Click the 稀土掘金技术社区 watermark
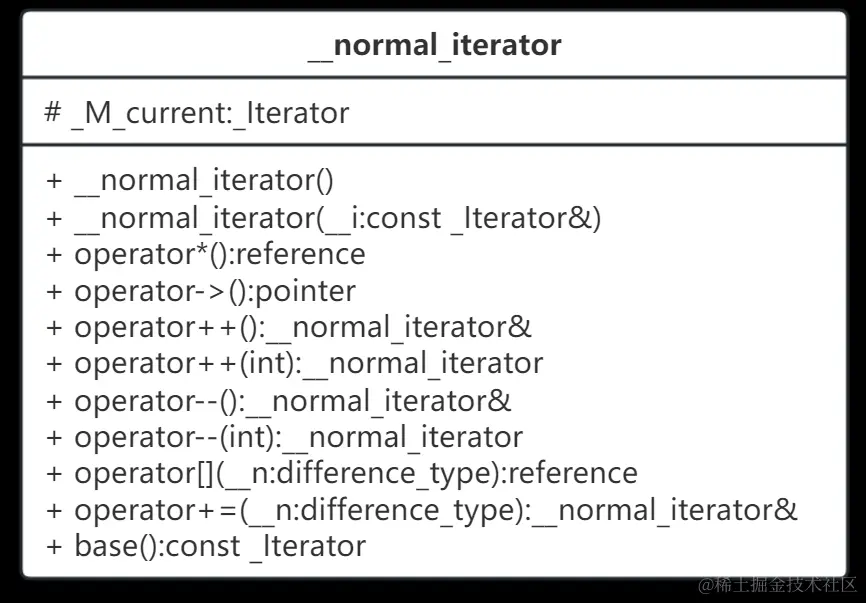Screen dimensions: 866x603 777,584
